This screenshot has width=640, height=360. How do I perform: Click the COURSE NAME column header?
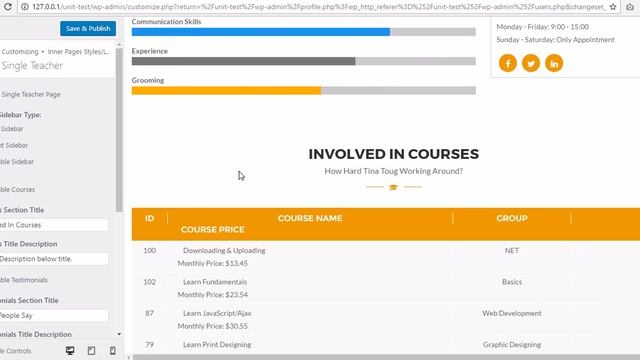310,218
